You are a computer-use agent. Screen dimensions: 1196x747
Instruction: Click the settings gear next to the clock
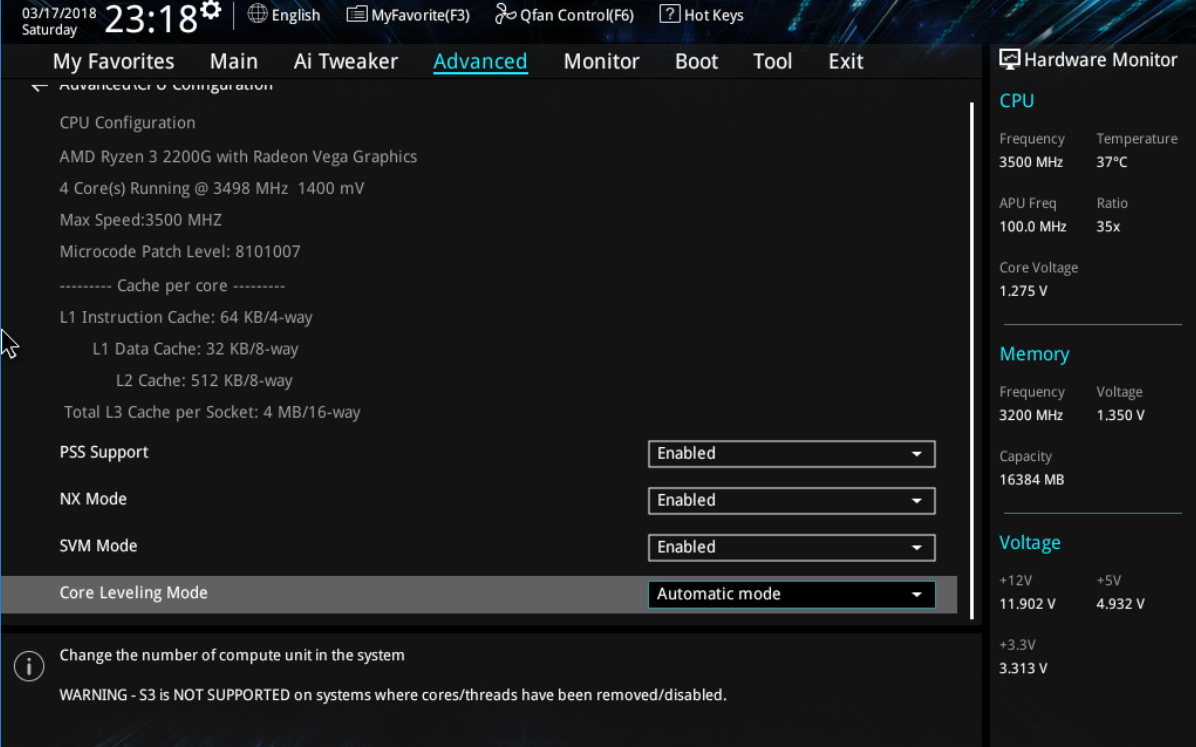click(x=211, y=11)
